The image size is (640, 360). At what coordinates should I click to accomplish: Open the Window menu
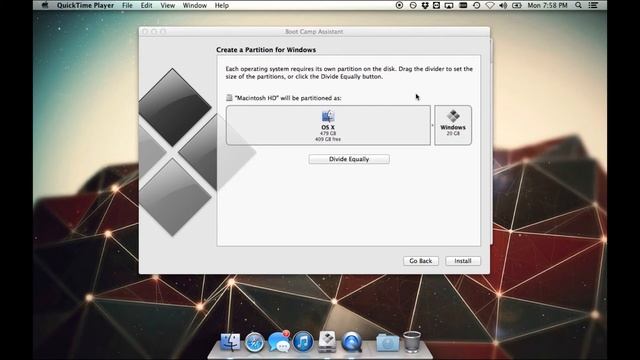194,5
